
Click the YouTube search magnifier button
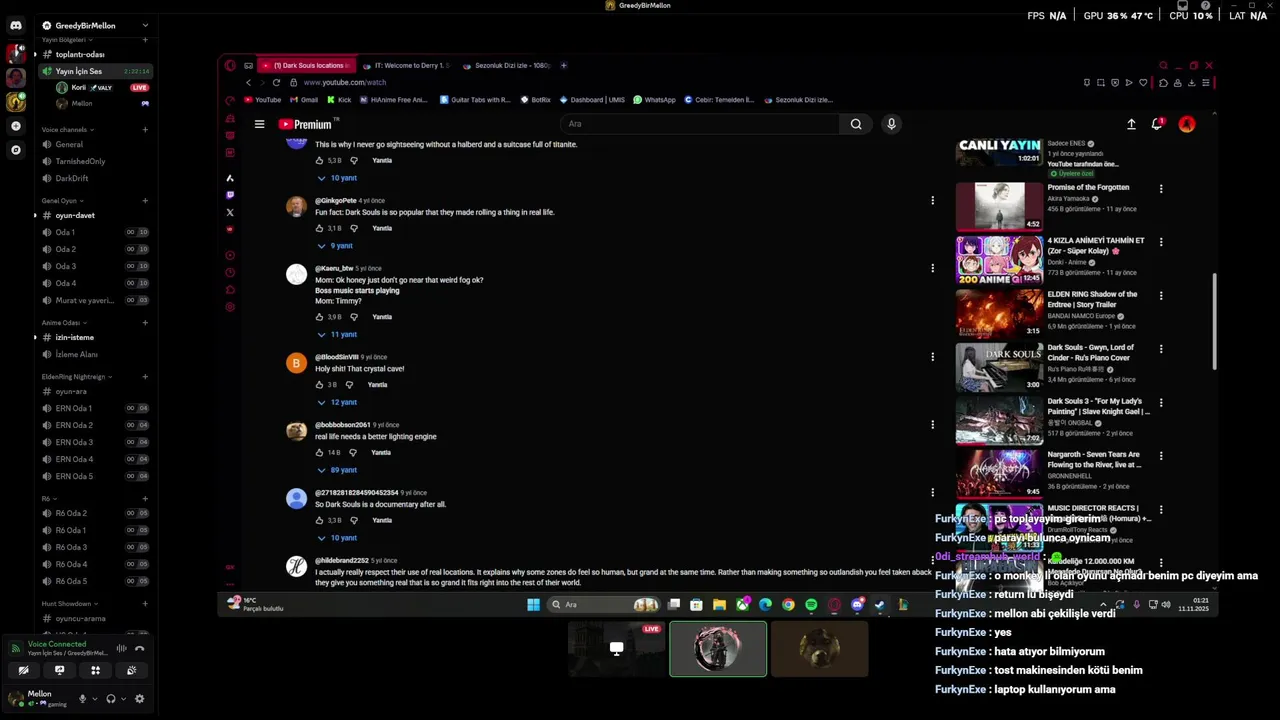[856, 124]
